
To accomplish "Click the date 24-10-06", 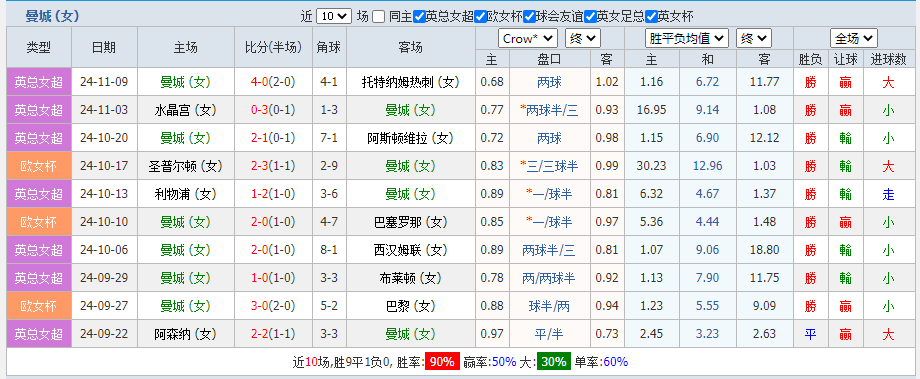I will (x=104, y=250).
